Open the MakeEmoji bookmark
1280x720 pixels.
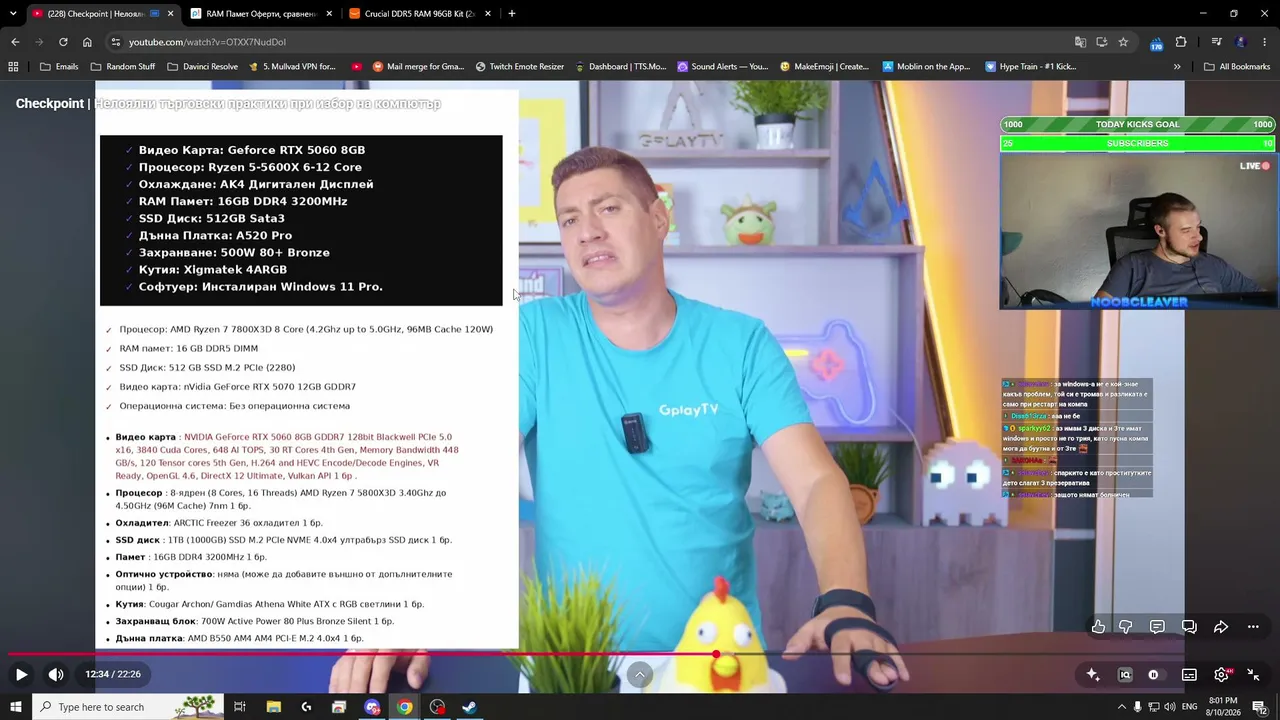(825, 67)
